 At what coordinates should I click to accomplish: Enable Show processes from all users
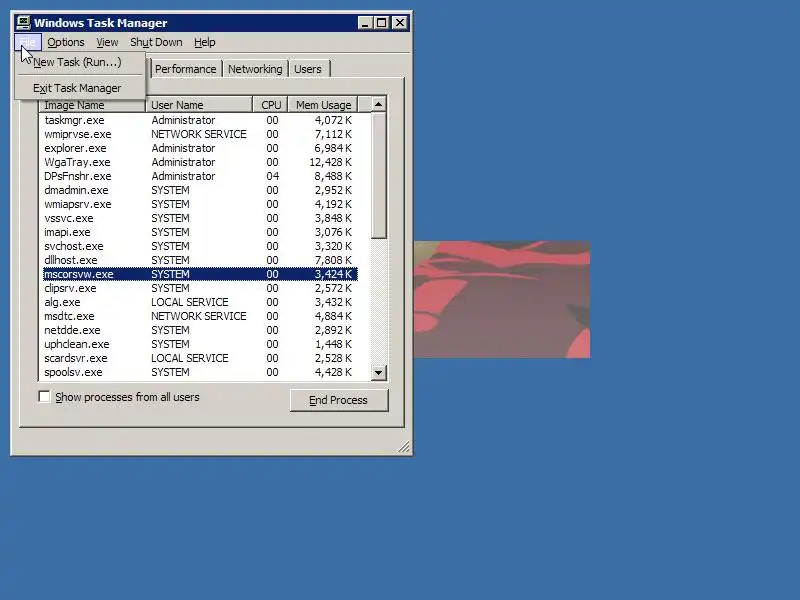click(x=44, y=396)
